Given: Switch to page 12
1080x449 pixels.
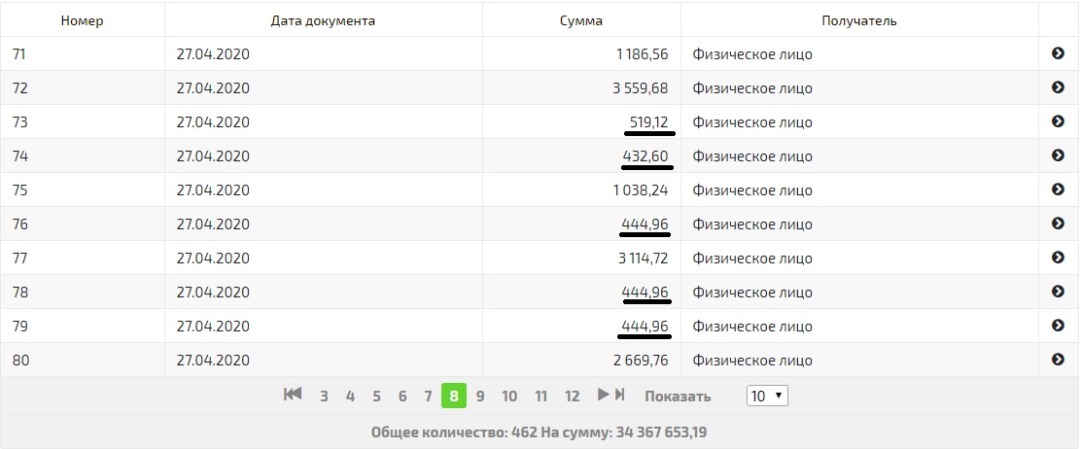Looking at the screenshot, I should (571, 396).
